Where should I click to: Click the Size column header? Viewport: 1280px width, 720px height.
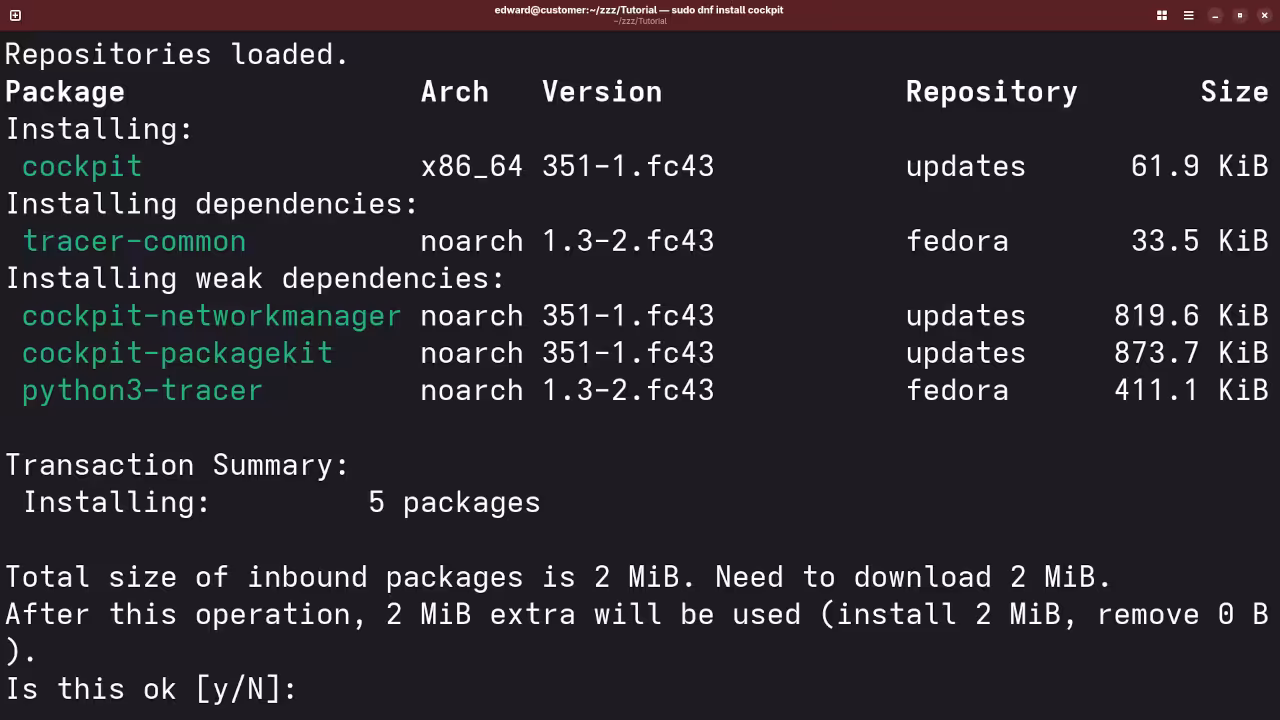tap(1234, 92)
